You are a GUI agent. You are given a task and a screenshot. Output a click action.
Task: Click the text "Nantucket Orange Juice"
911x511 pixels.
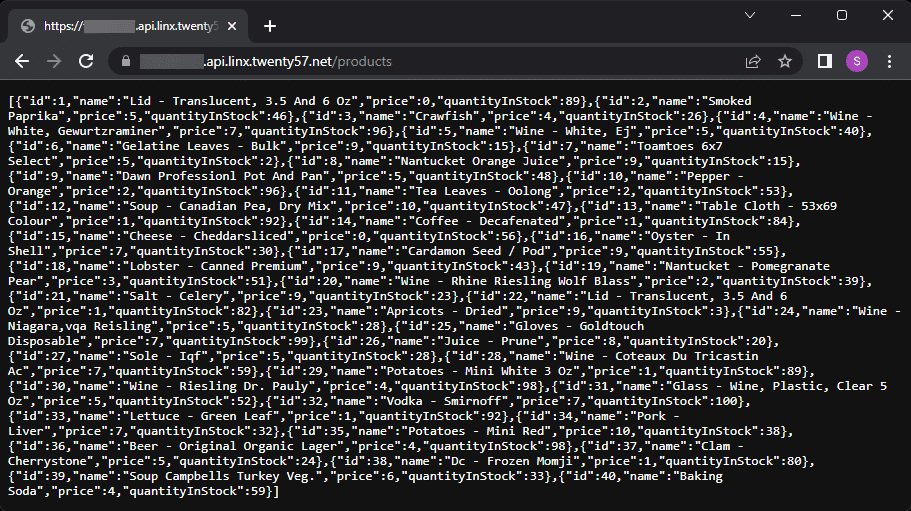[479, 161]
